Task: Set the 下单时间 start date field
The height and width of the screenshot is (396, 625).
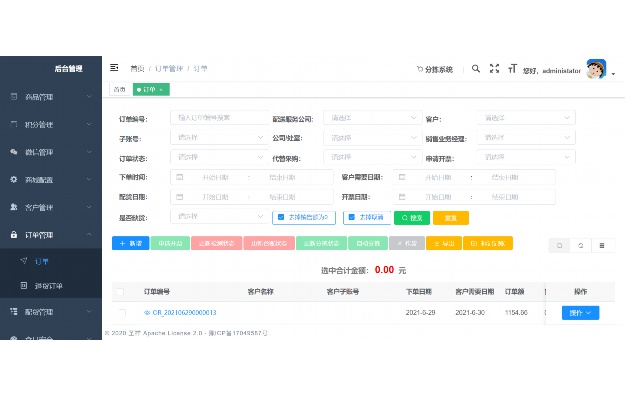Action: click(x=215, y=177)
